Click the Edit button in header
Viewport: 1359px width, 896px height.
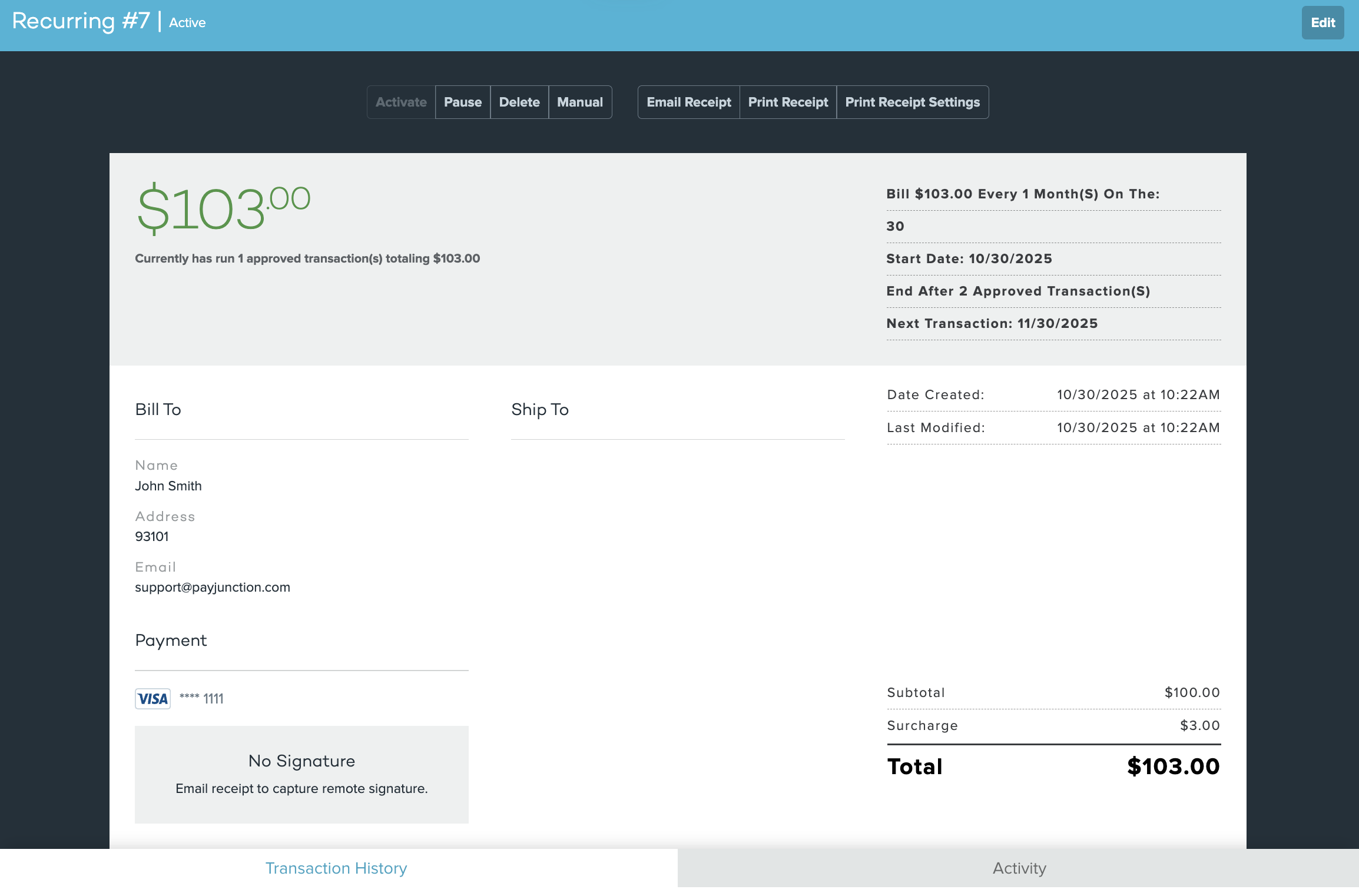(x=1322, y=23)
